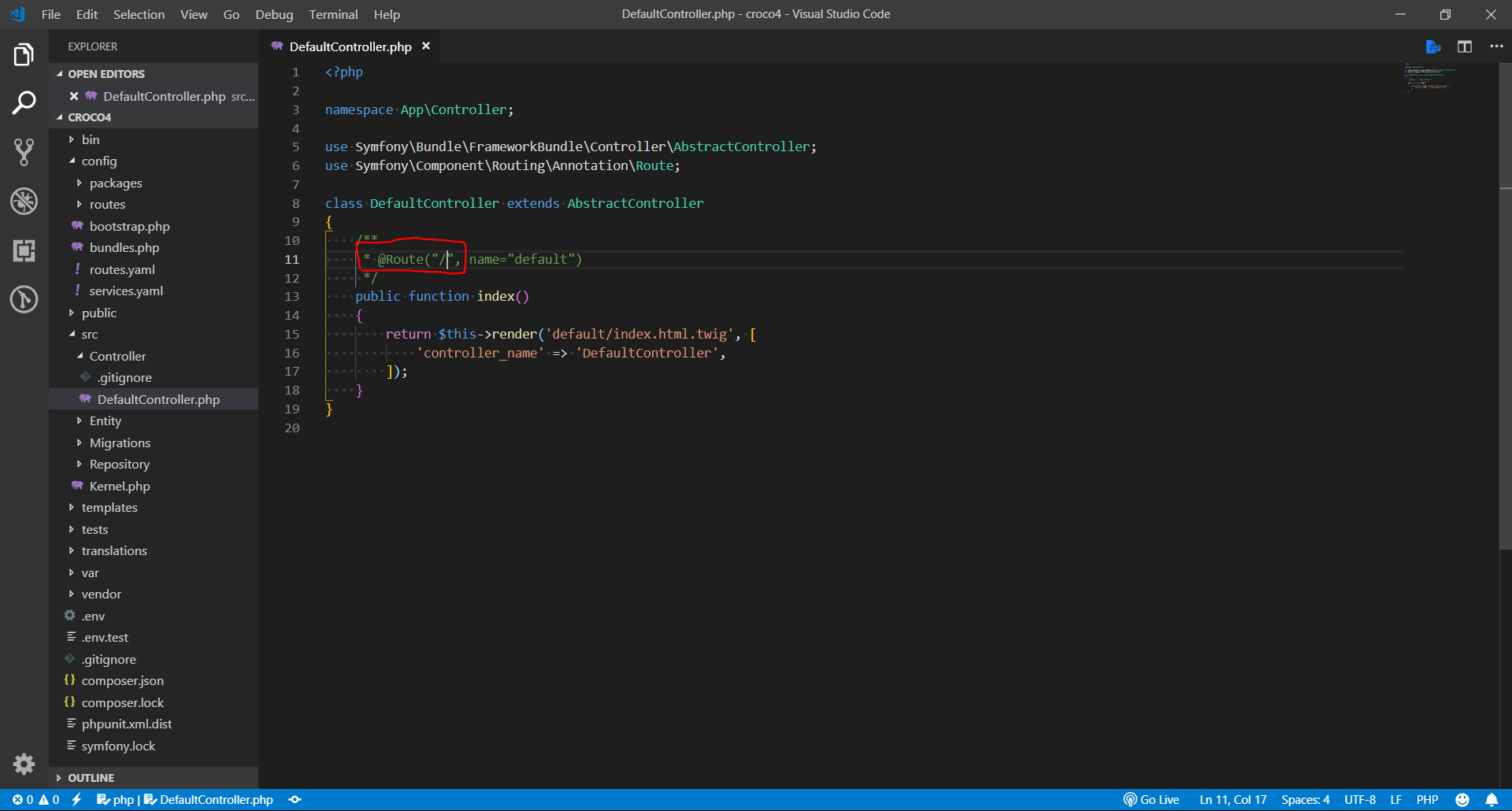Open the Explorer view in activity bar
Screen dimensions: 1512x811
point(24,55)
